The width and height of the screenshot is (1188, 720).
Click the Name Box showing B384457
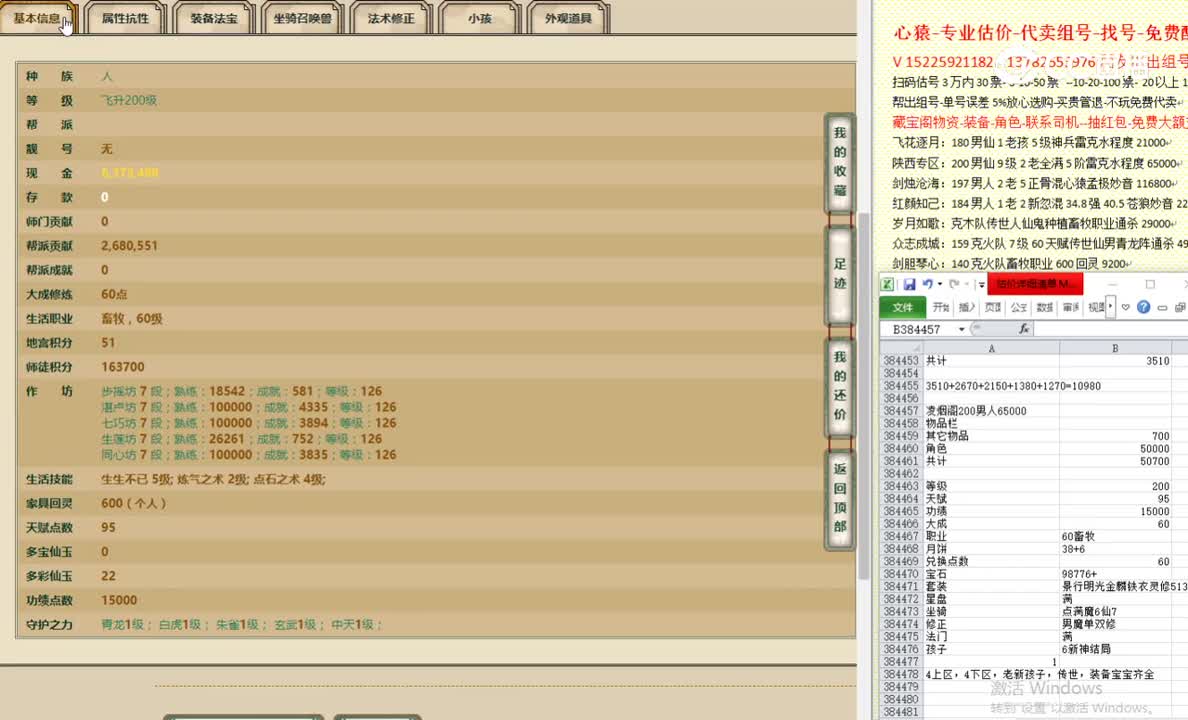(x=918, y=329)
